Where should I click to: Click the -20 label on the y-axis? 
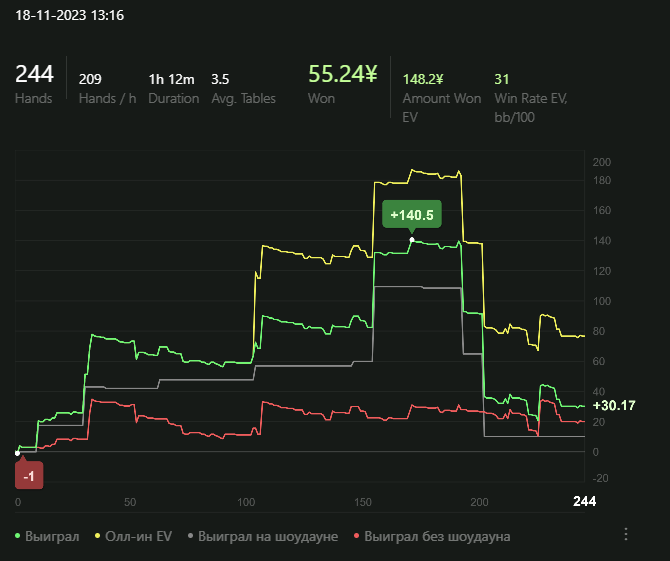click(x=600, y=478)
